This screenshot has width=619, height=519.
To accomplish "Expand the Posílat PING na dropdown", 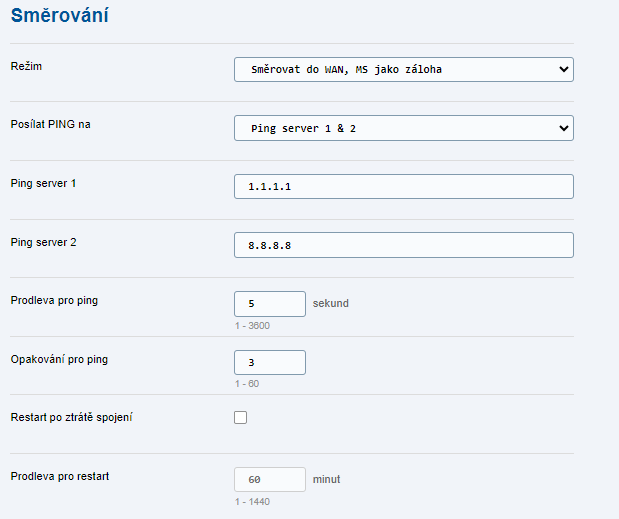I will (403, 128).
